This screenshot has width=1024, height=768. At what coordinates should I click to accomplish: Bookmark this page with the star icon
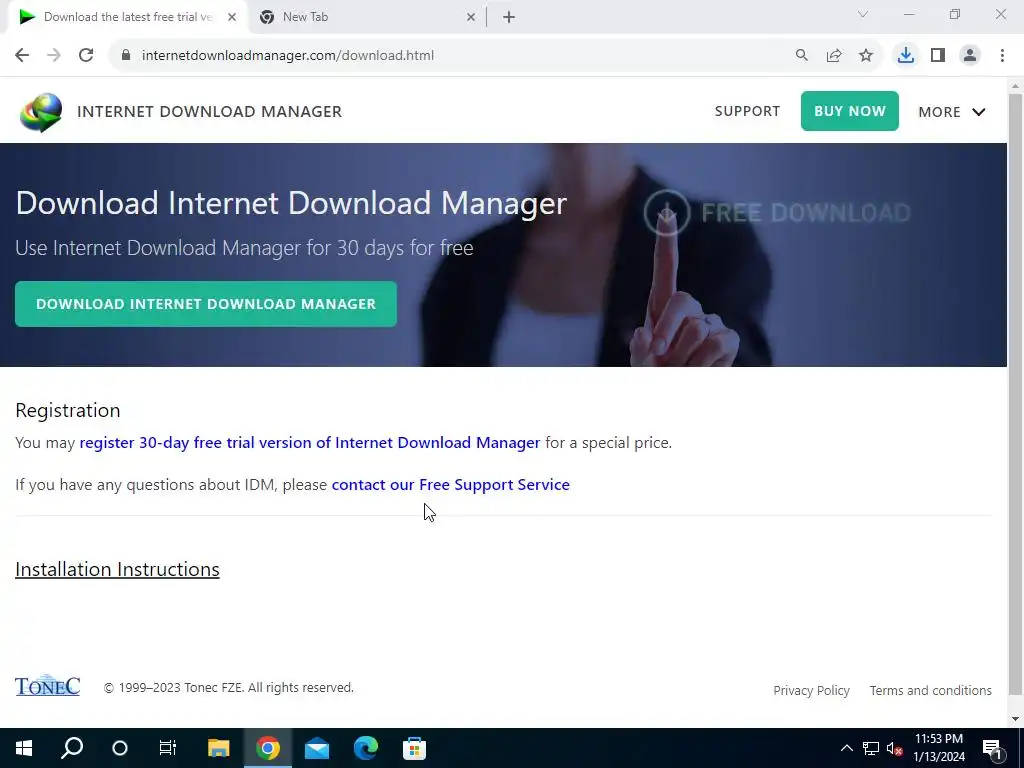coord(866,56)
